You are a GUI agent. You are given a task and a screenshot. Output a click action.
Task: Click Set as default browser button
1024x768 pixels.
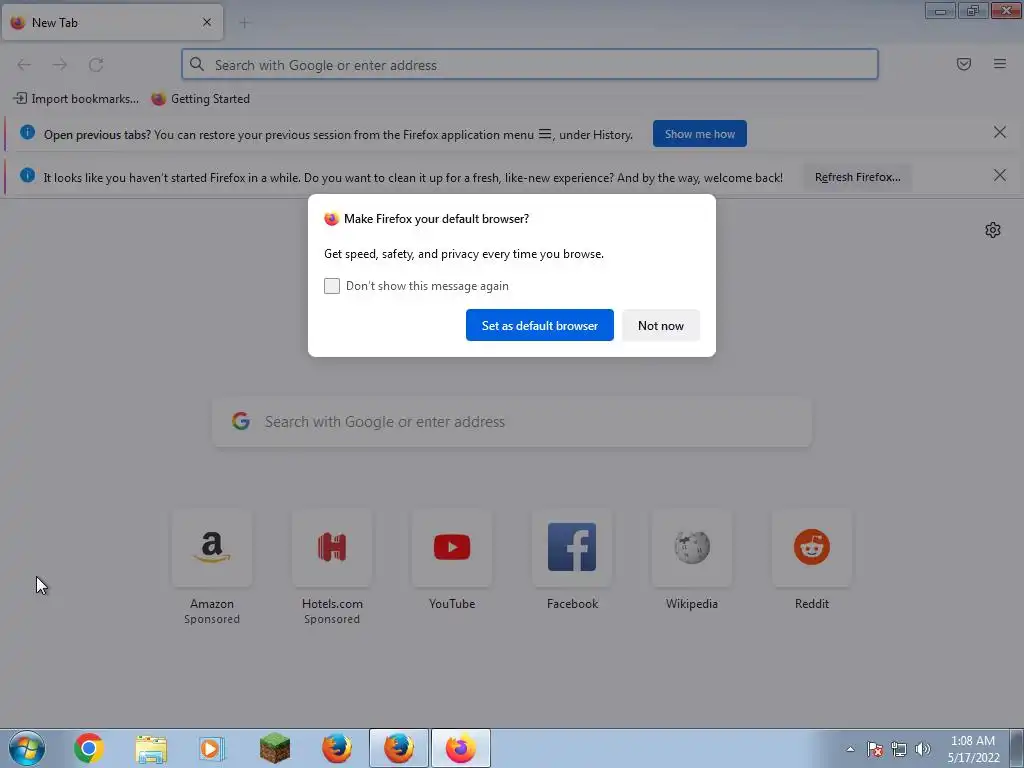539,325
